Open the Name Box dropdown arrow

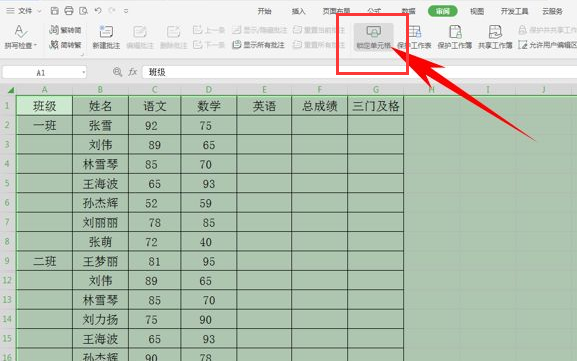pos(84,72)
